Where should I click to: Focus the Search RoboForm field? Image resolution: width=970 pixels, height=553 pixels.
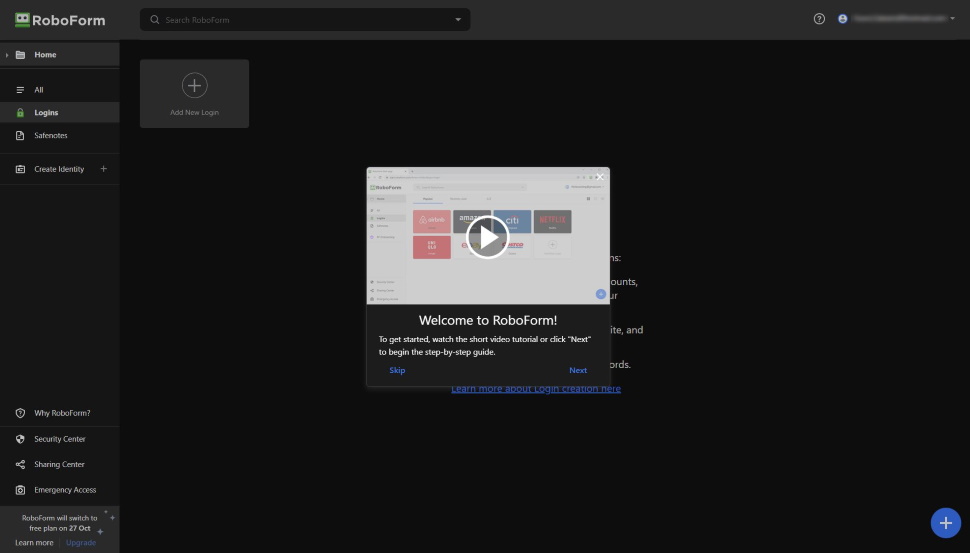pyautogui.click(x=305, y=20)
